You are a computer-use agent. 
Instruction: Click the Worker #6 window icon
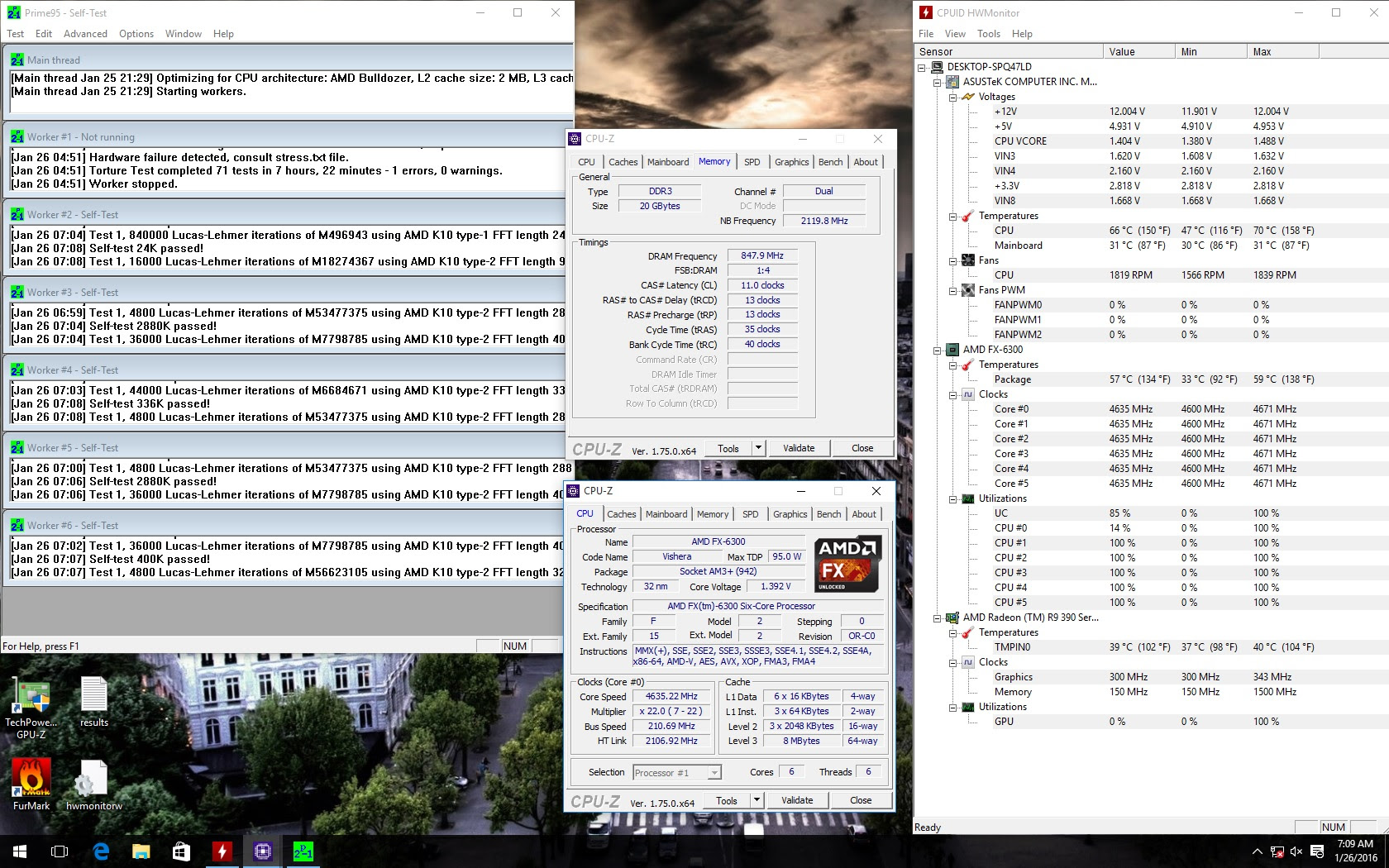tap(17, 525)
